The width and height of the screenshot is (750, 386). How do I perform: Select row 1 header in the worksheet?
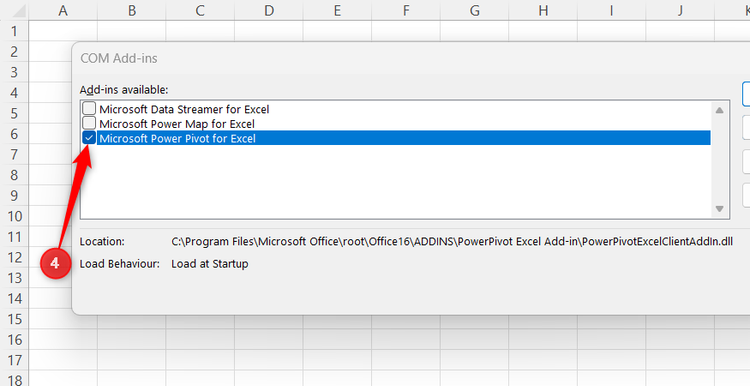[14, 31]
